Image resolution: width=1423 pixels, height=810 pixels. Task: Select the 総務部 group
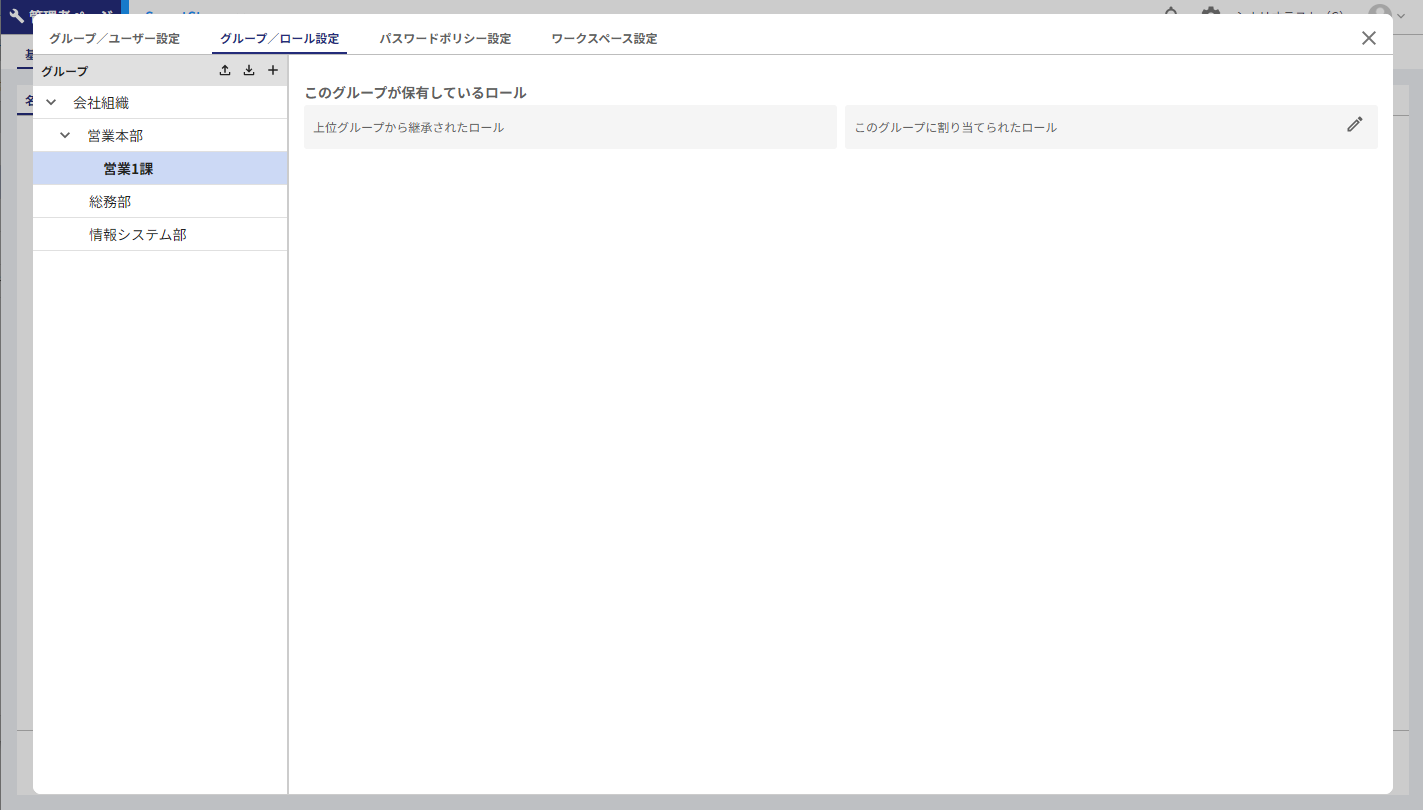click(110, 202)
